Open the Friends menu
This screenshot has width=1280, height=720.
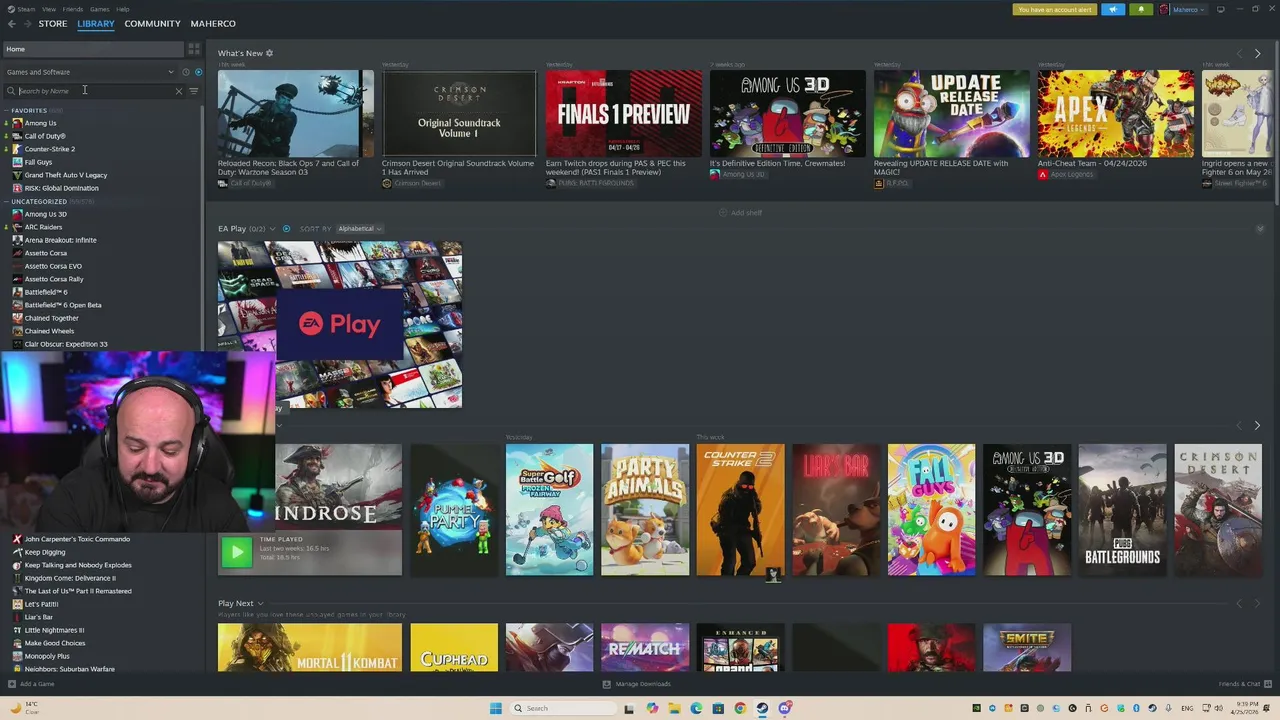(x=73, y=9)
